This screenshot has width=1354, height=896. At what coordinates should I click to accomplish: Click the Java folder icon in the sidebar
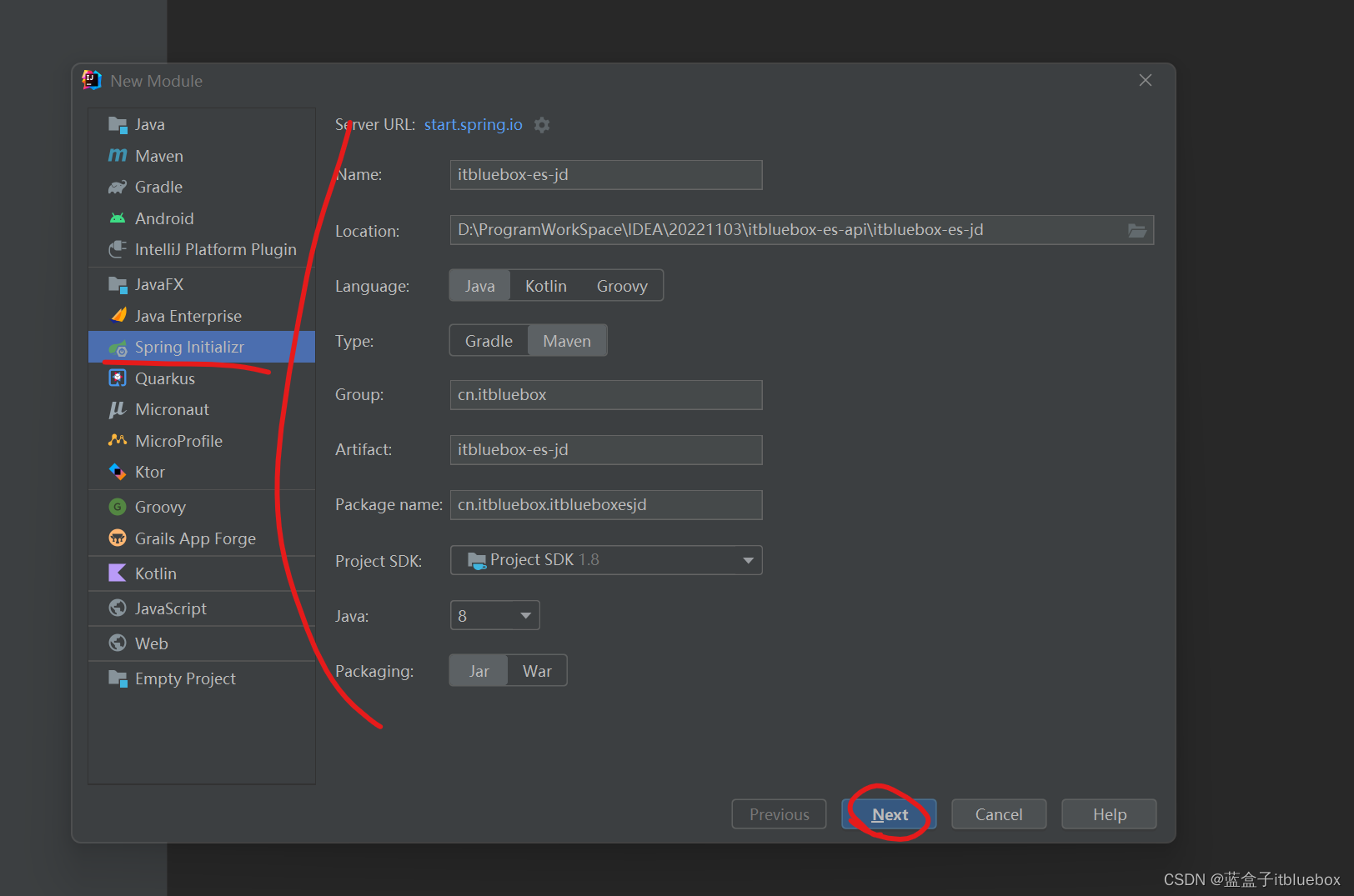118,125
